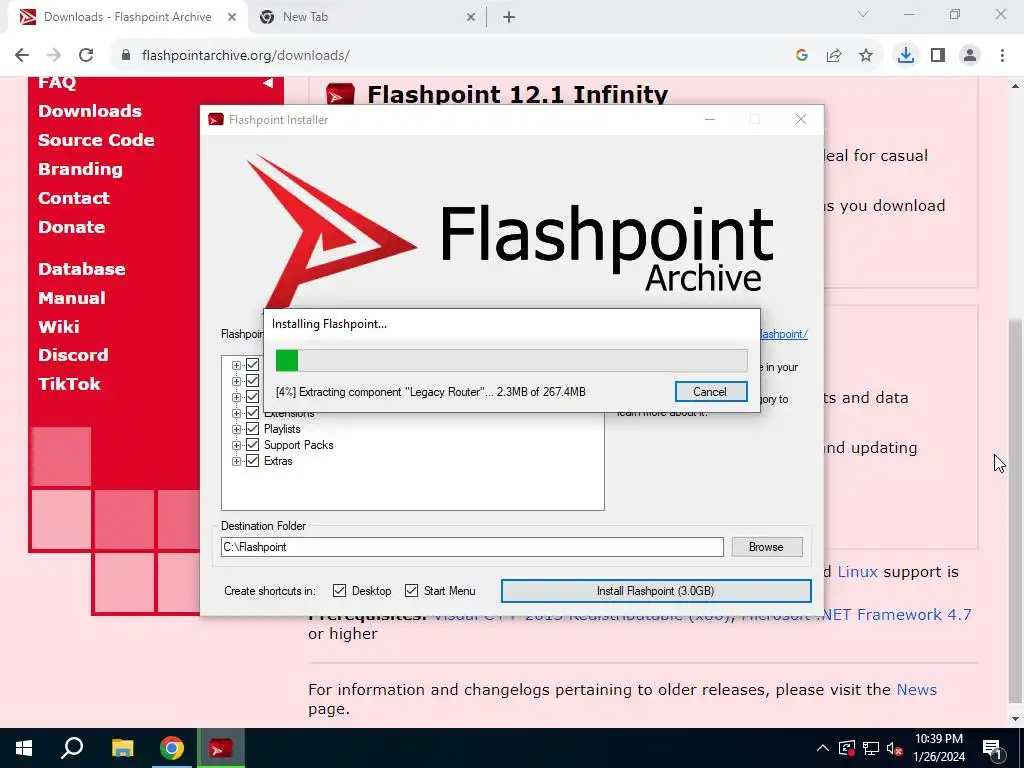The image size is (1024, 768).
Task: Bookmark this page with the star icon
Action: click(x=866, y=56)
